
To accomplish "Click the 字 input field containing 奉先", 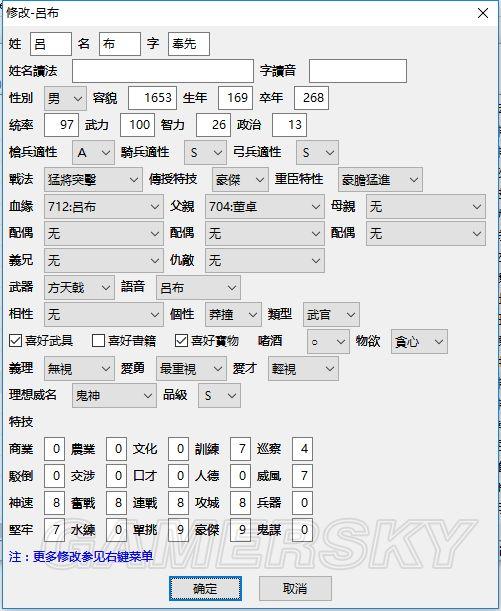I will click(x=189, y=44).
